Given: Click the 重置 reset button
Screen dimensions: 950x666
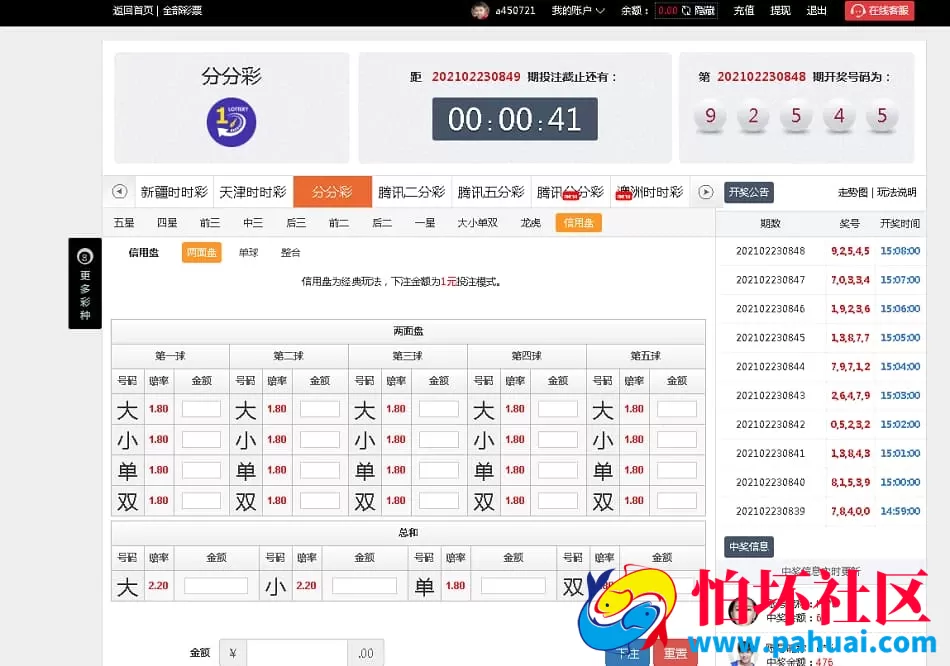Looking at the screenshot, I should 675,651.
